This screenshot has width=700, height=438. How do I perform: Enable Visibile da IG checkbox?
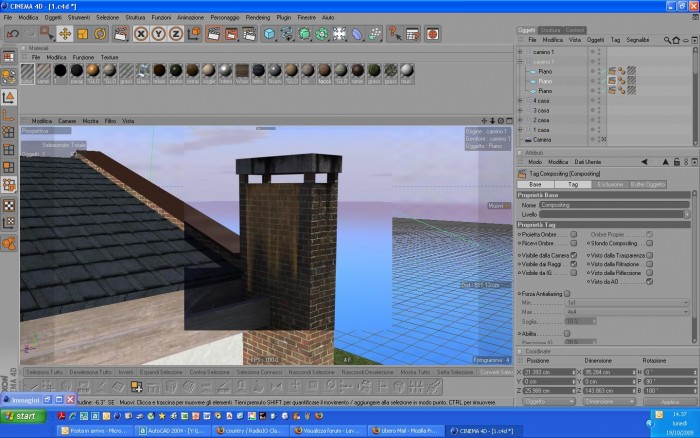tap(574, 273)
